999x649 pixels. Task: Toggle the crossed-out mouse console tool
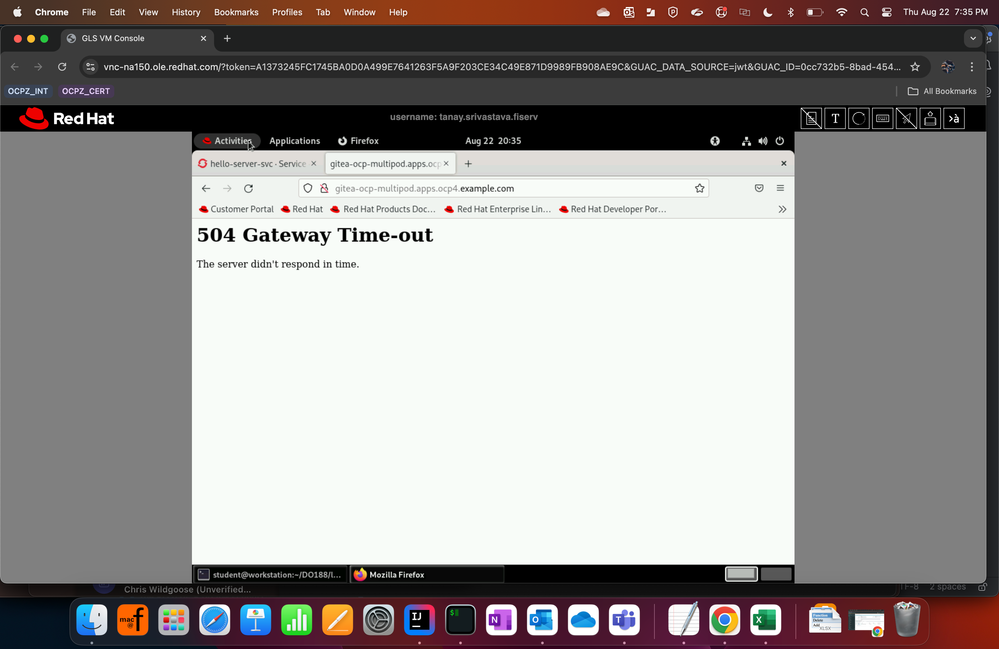[x=906, y=119]
